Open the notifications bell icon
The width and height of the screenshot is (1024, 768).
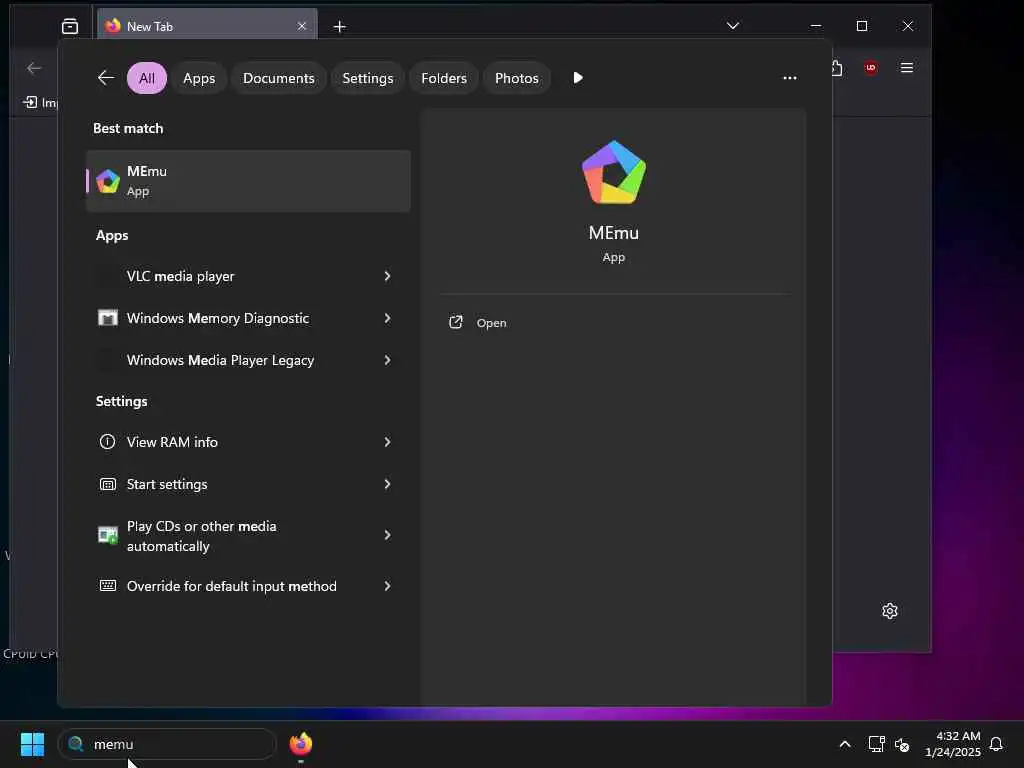point(996,744)
